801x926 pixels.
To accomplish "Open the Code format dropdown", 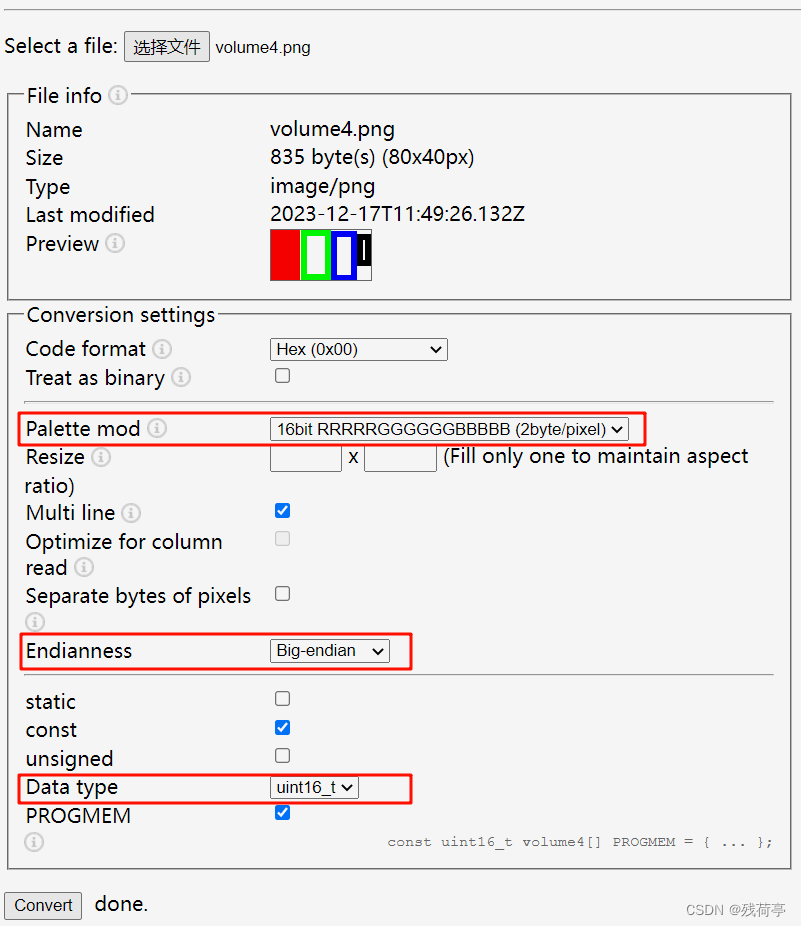I will pyautogui.click(x=358, y=350).
